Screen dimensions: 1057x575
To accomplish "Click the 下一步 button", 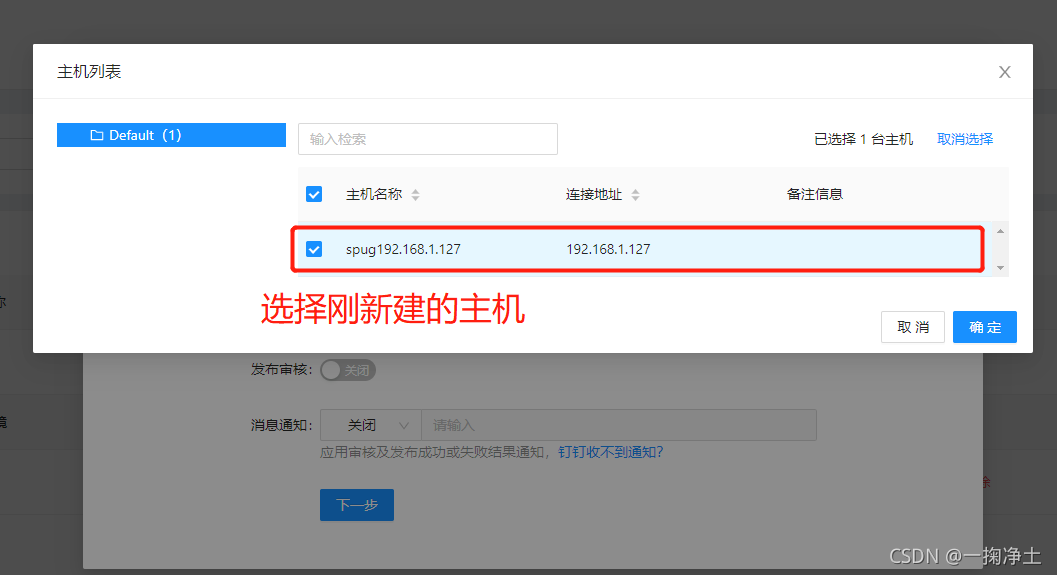I will [x=357, y=505].
